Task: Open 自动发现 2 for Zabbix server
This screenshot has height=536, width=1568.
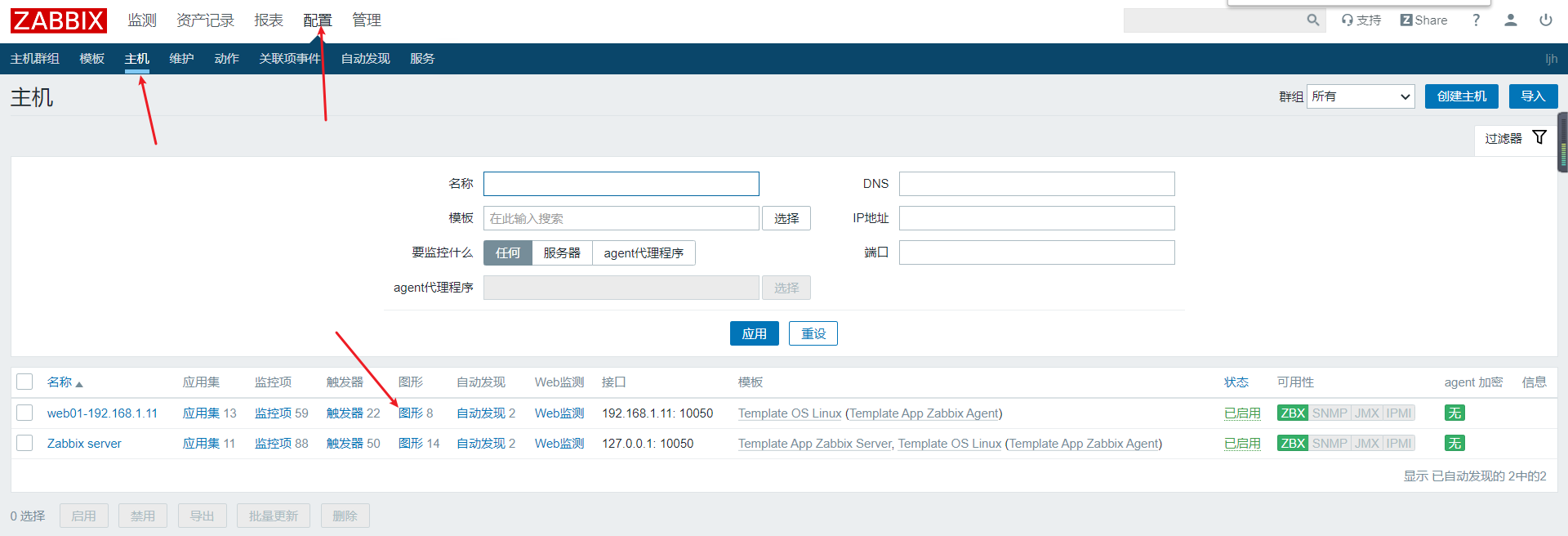Action: point(481,444)
